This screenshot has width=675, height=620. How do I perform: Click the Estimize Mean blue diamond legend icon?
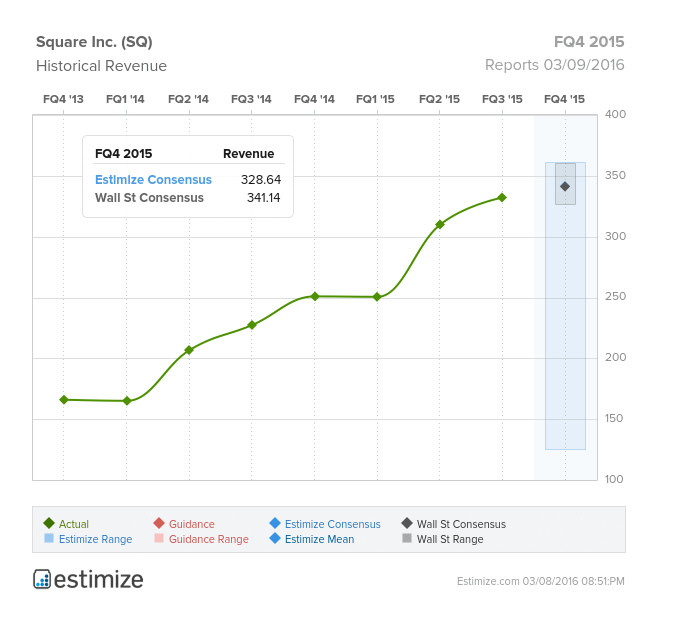tap(275, 538)
